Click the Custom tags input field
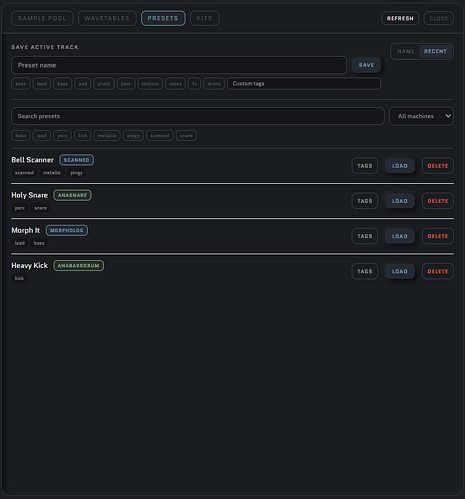 [x=304, y=84]
